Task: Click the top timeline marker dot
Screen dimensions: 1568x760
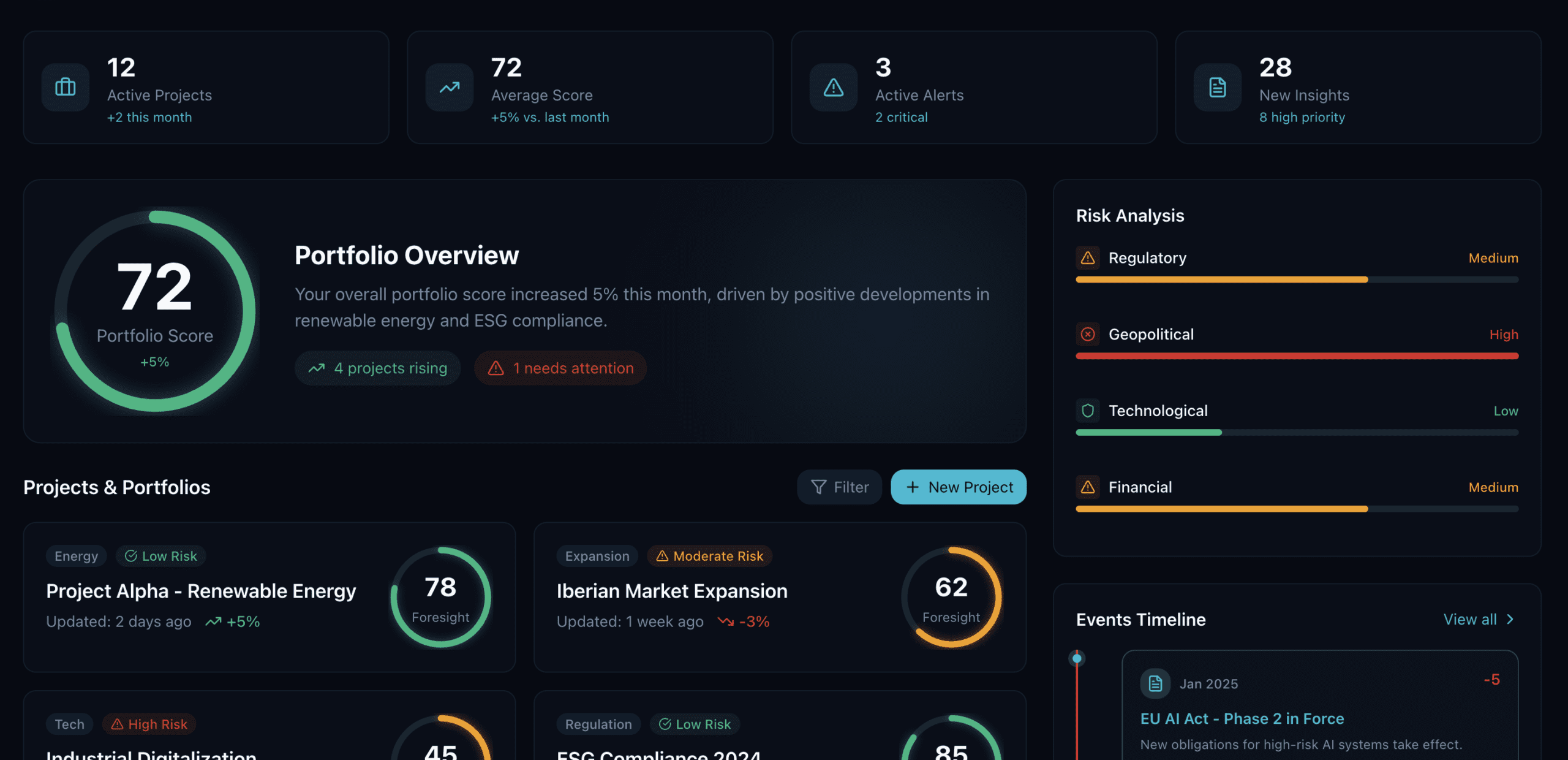Action: (1077, 659)
